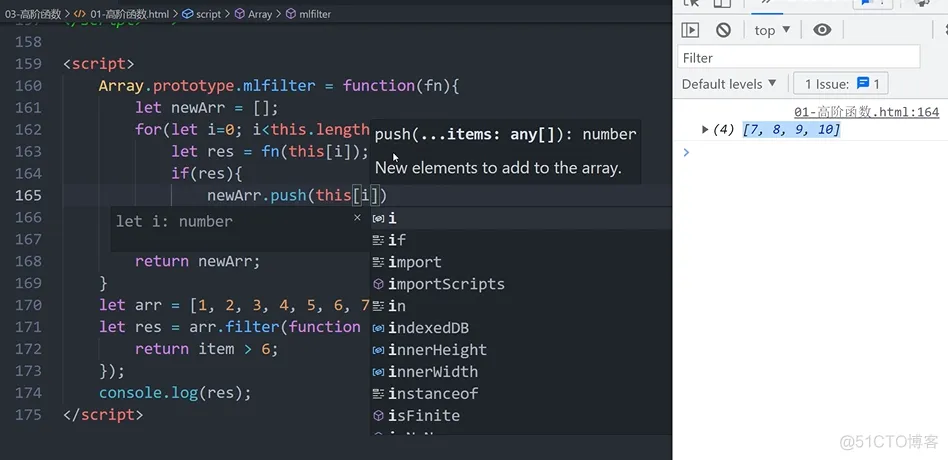Click the 'Array' breadcrumb segment

click(260, 14)
